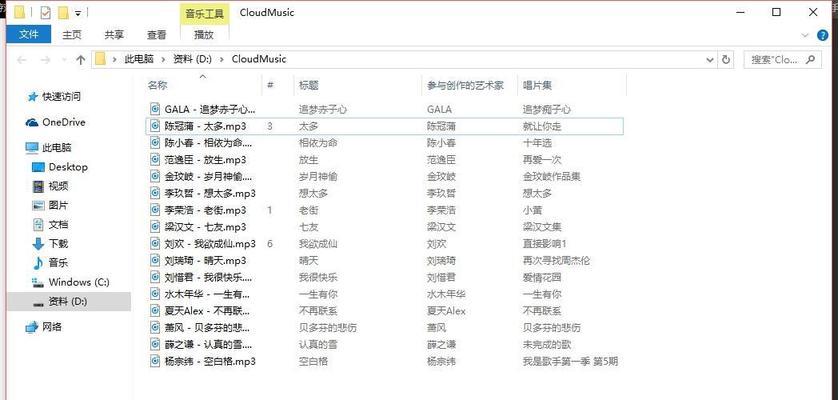Click the forward navigation arrow
Viewport: 838px width, 400px height.
[45, 60]
